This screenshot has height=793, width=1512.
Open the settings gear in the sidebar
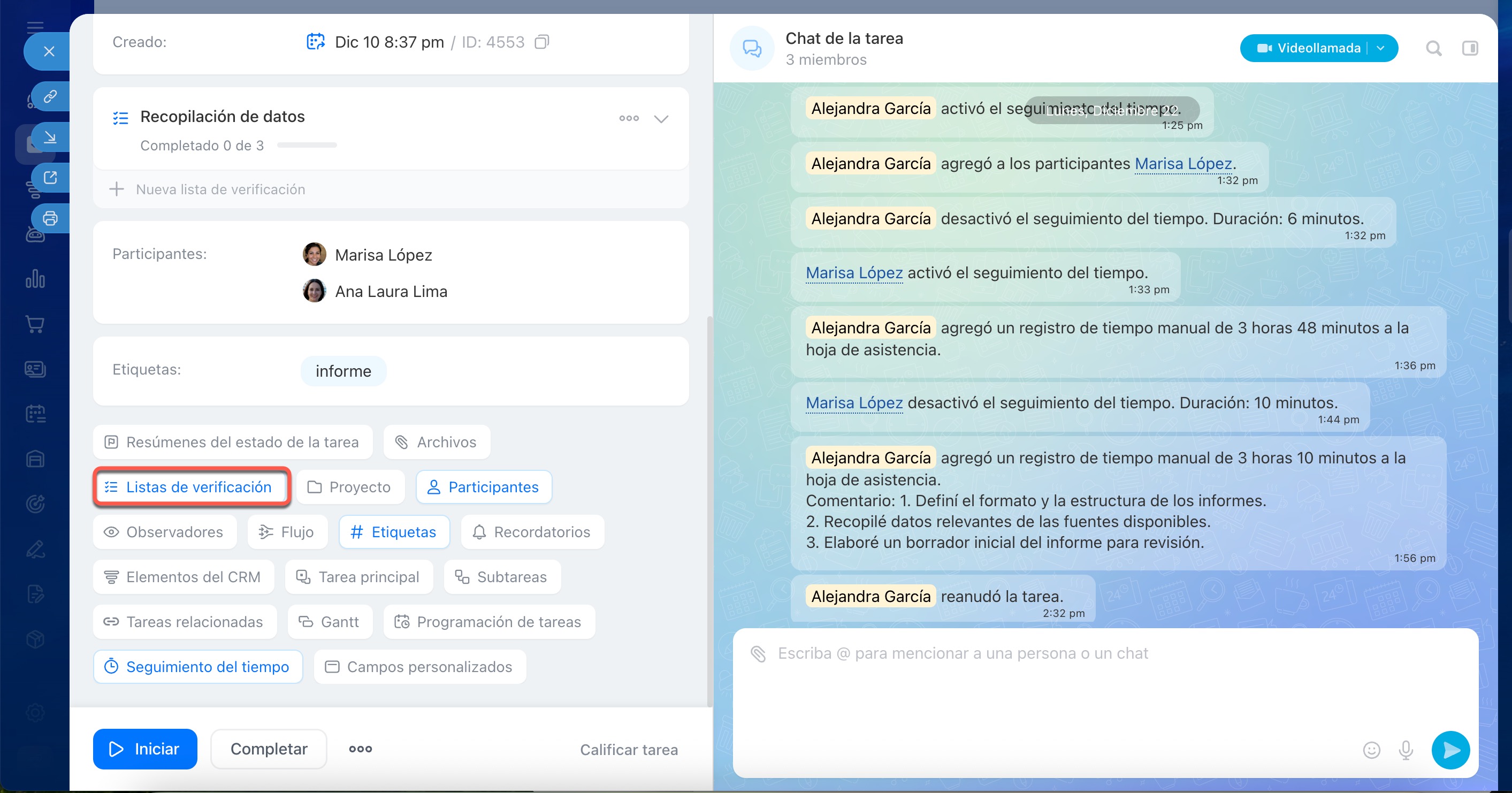pyautogui.click(x=35, y=713)
